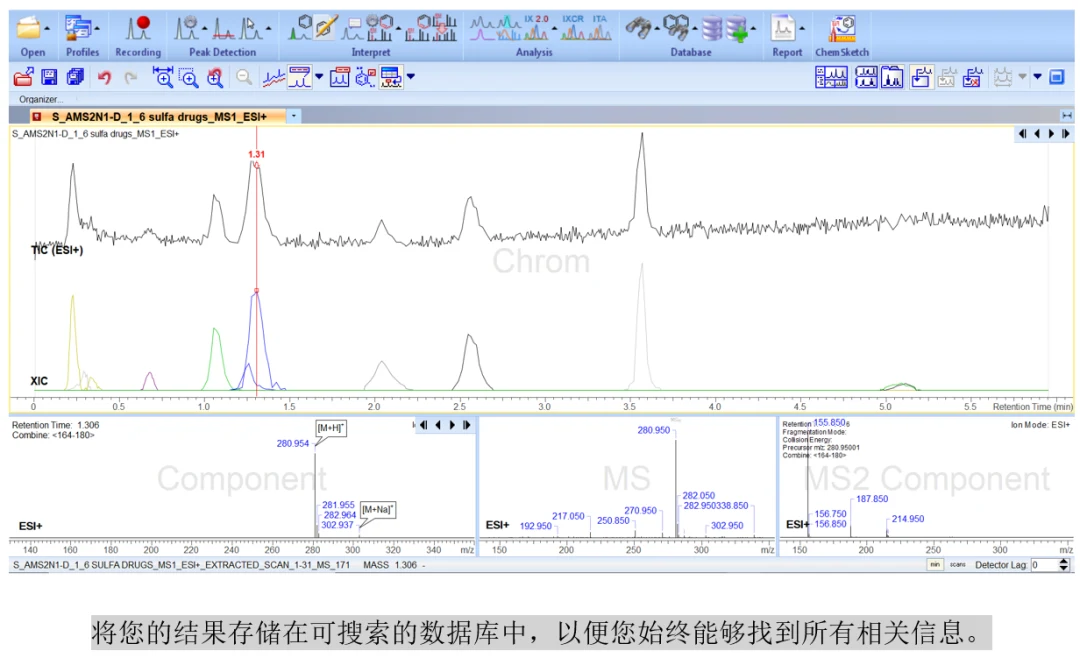1080x658 pixels.
Task: Open the IXCR analysis tool
Action: 572,28
